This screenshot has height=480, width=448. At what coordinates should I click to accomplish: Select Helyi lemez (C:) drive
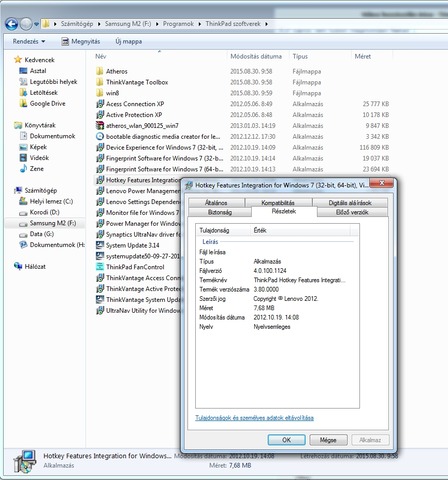tap(51, 201)
